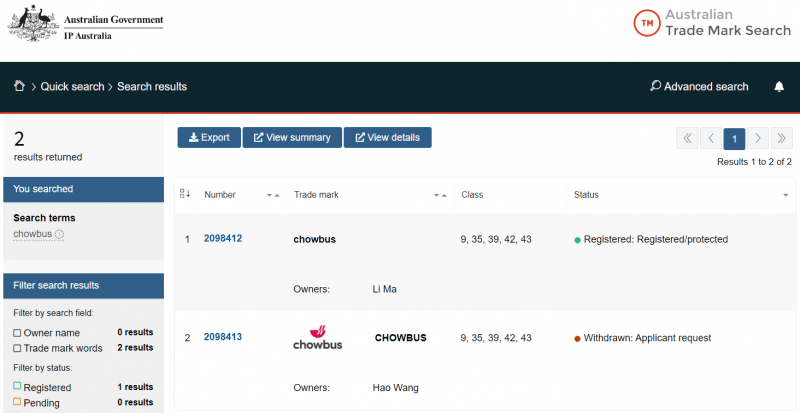
Task: Tick the Pending status filter checkbox
Action: click(x=17, y=402)
